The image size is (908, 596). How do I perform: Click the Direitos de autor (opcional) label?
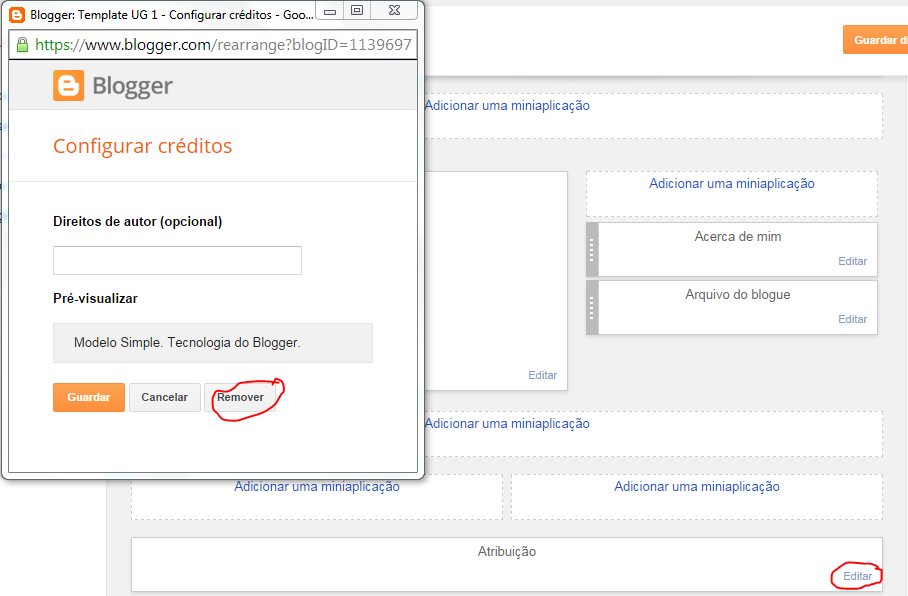pos(138,222)
